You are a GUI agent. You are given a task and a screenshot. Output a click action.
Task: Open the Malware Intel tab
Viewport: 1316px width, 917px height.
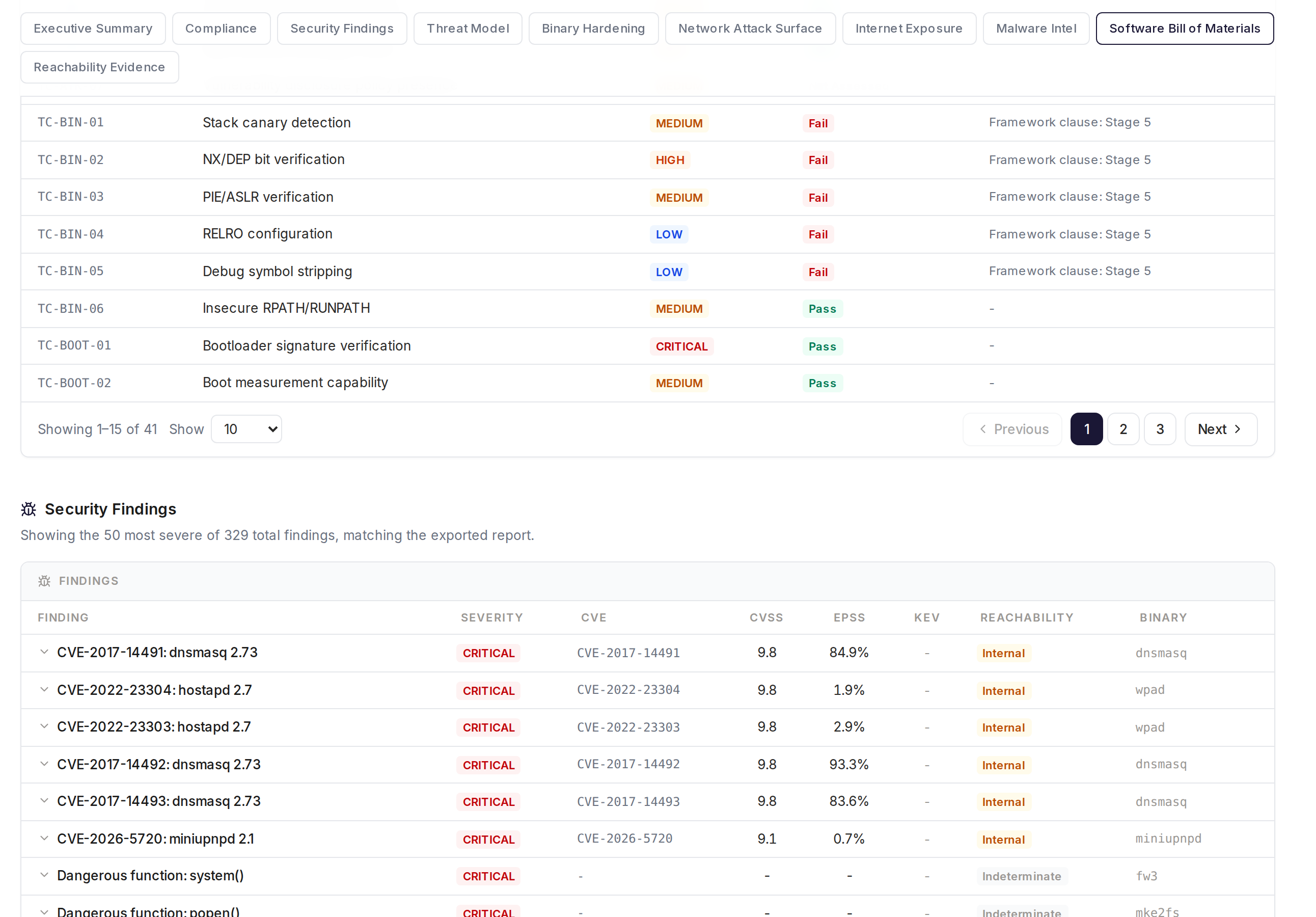click(x=1036, y=29)
